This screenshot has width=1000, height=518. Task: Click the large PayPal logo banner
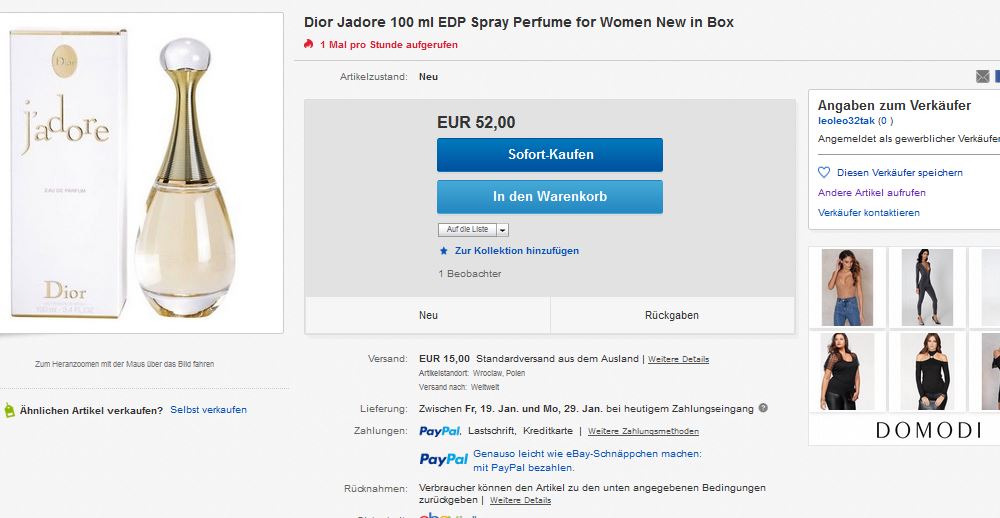pos(444,459)
